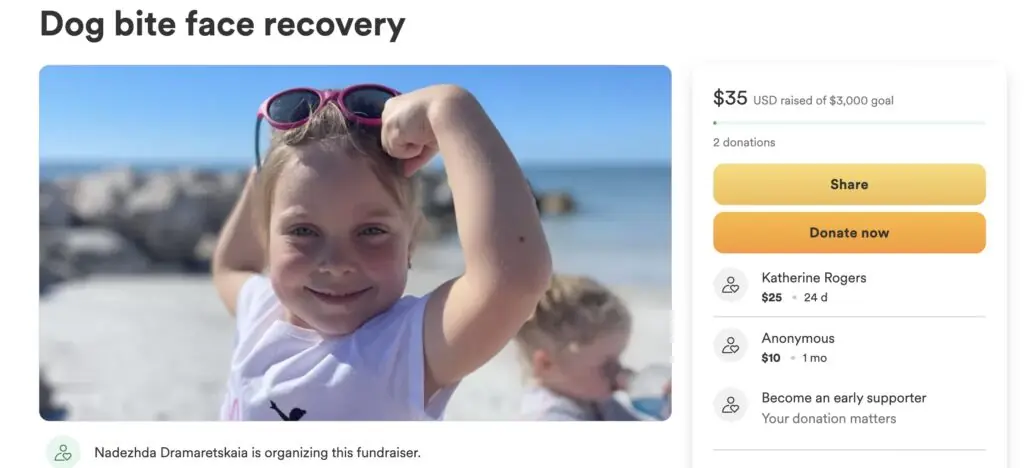1024x468 pixels.
Task: Click the 2 donations count
Action: pos(744,142)
